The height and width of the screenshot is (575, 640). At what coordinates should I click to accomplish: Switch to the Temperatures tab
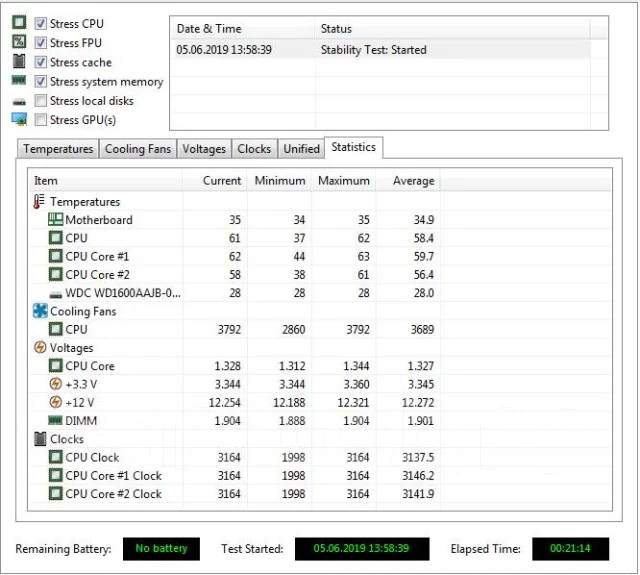(x=58, y=149)
